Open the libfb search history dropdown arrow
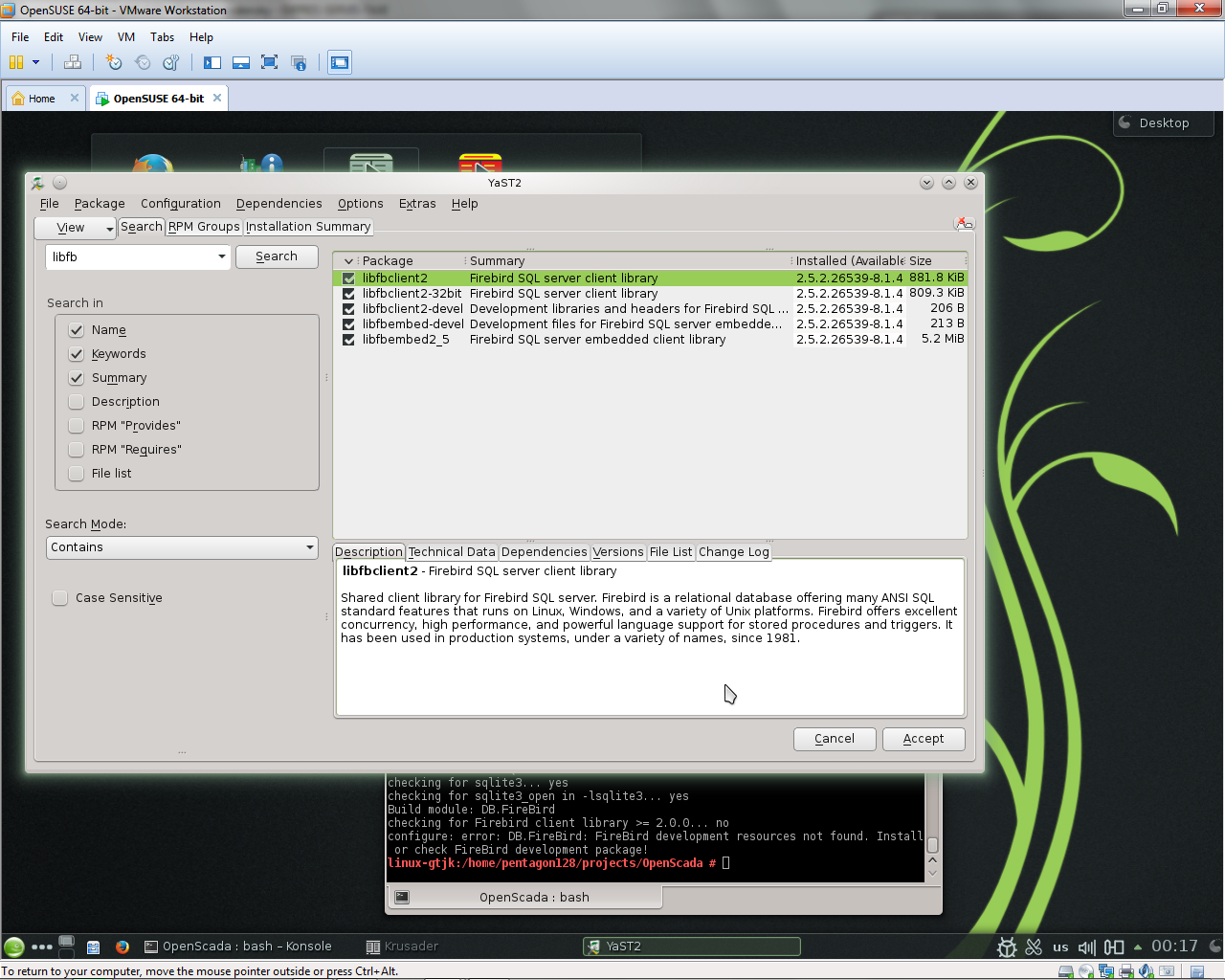 tap(221, 256)
